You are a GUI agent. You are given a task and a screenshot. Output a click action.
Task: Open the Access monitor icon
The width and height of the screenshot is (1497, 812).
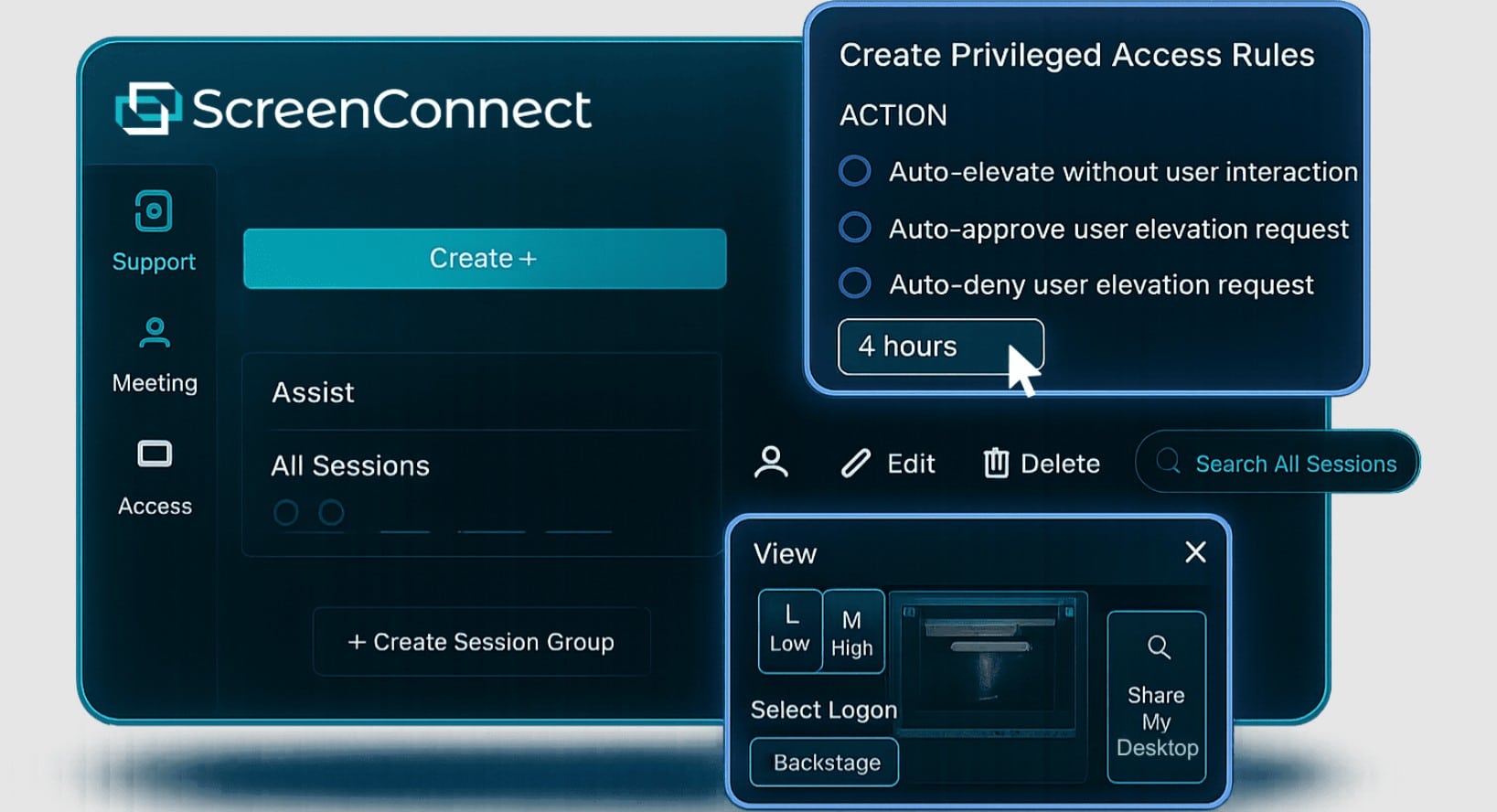point(155,454)
